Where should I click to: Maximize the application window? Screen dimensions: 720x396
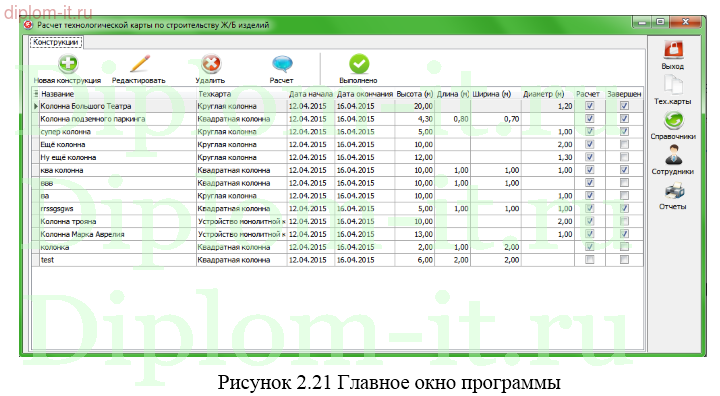[660, 22]
